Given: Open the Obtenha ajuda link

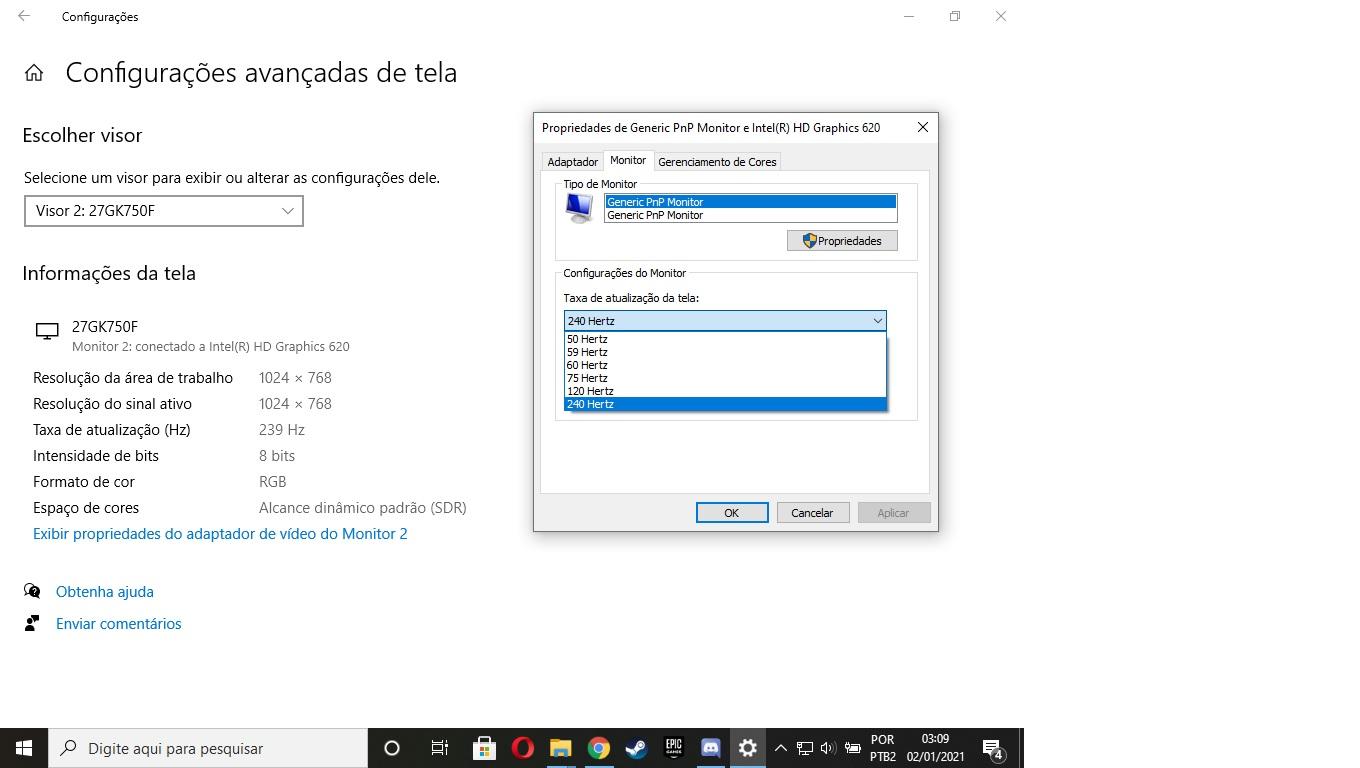Looking at the screenshot, I should tap(105, 592).
